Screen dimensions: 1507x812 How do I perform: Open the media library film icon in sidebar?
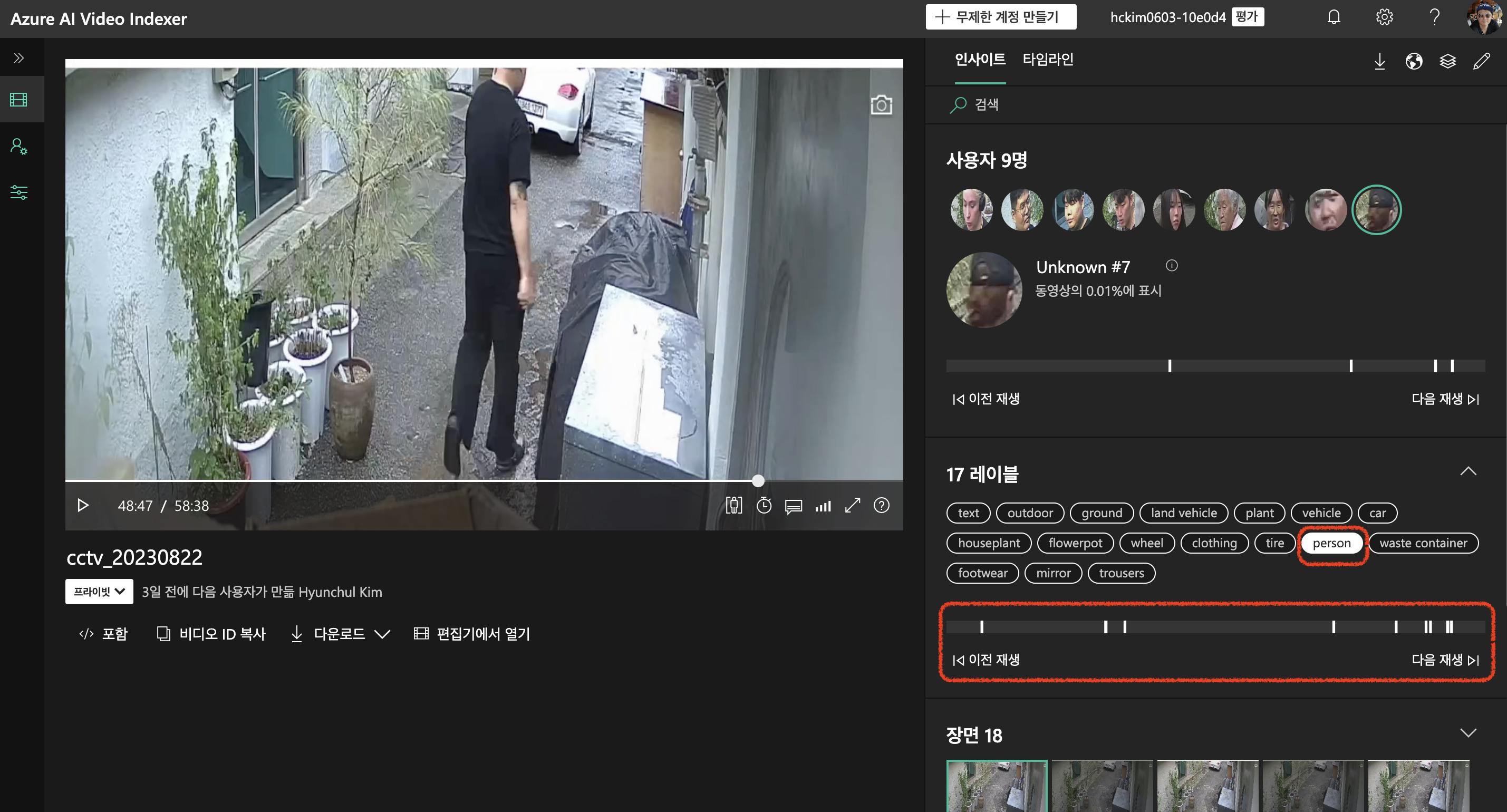click(x=19, y=100)
